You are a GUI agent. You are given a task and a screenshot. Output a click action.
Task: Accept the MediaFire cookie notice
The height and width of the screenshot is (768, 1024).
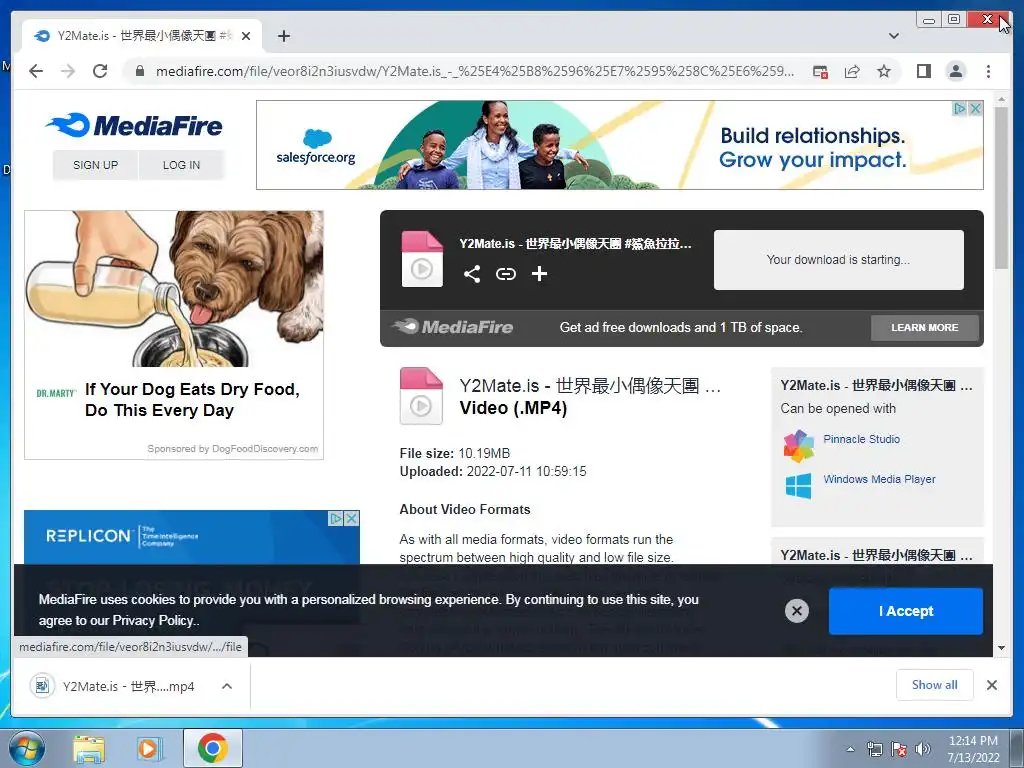tap(906, 611)
